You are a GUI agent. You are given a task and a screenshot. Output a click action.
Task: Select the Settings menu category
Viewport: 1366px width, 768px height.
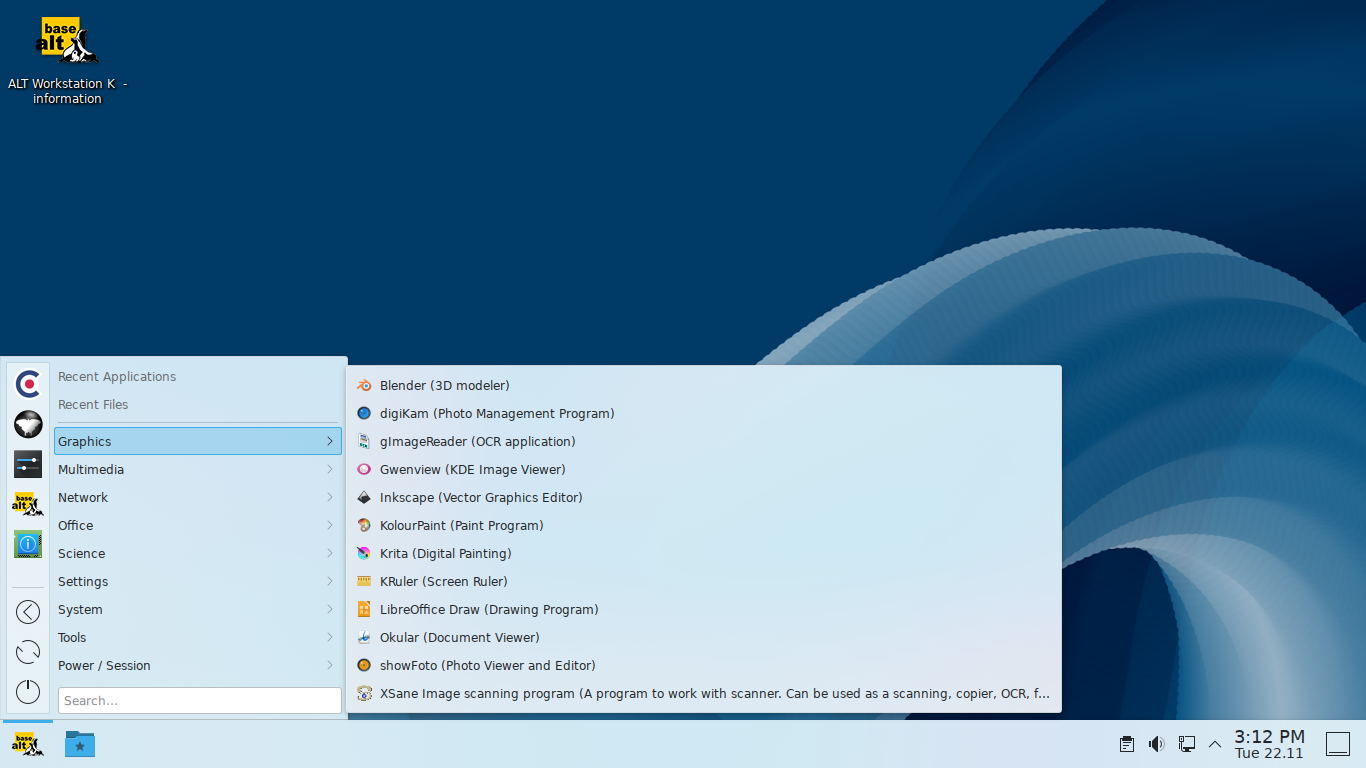(x=198, y=581)
